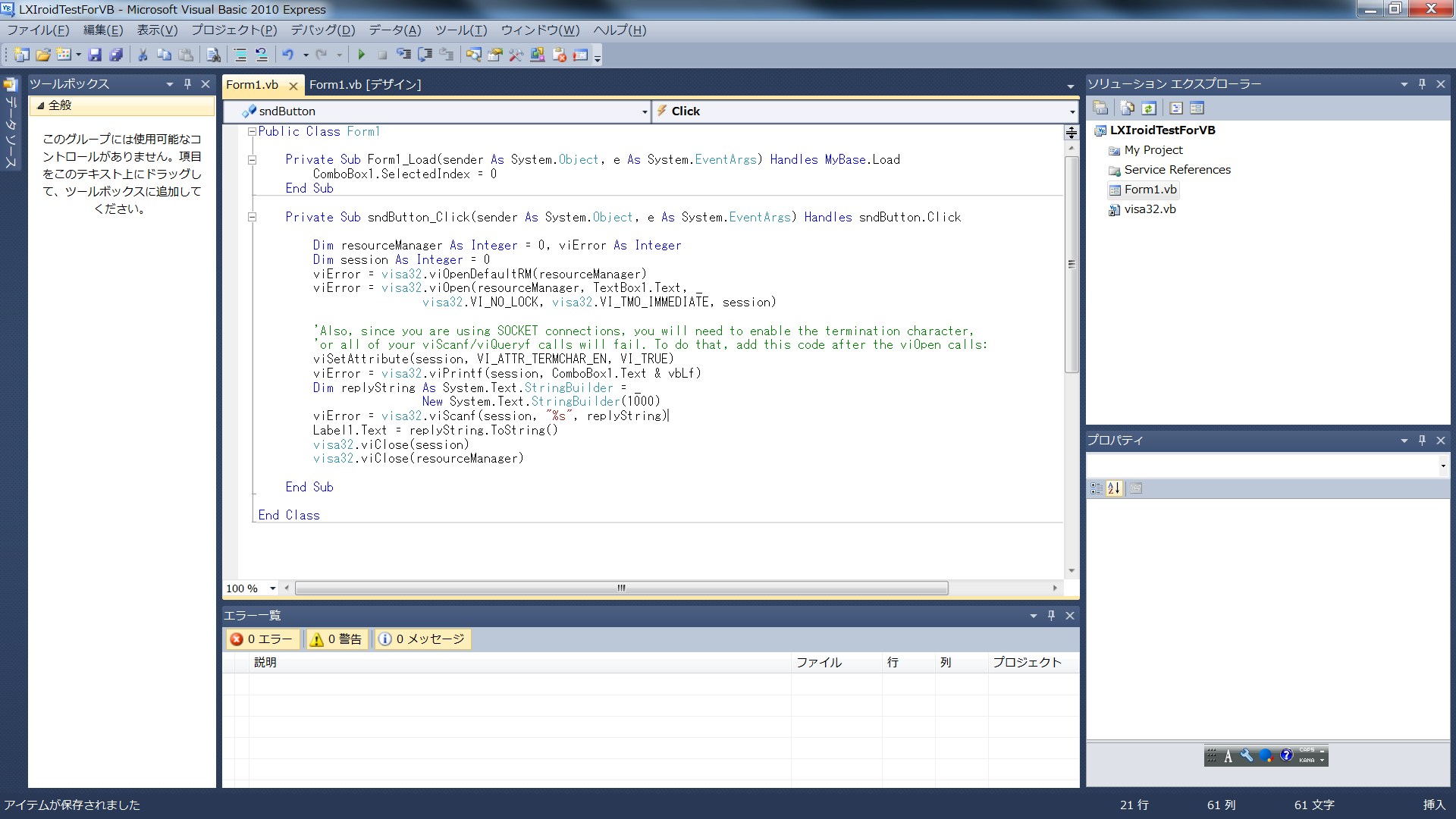Refresh the Solution Explorer tree
1456x819 pixels.
[1149, 108]
